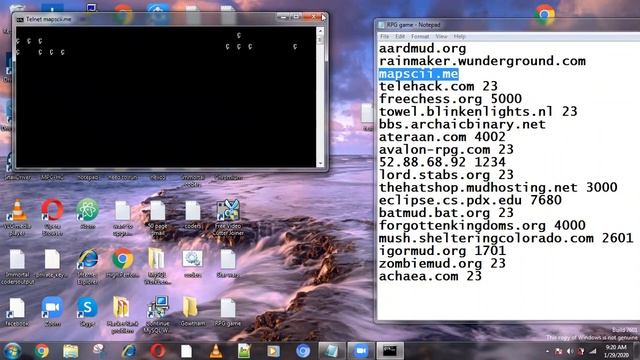Open Chrome from the taskbar
The height and width of the screenshot is (360, 640).
click(42, 351)
